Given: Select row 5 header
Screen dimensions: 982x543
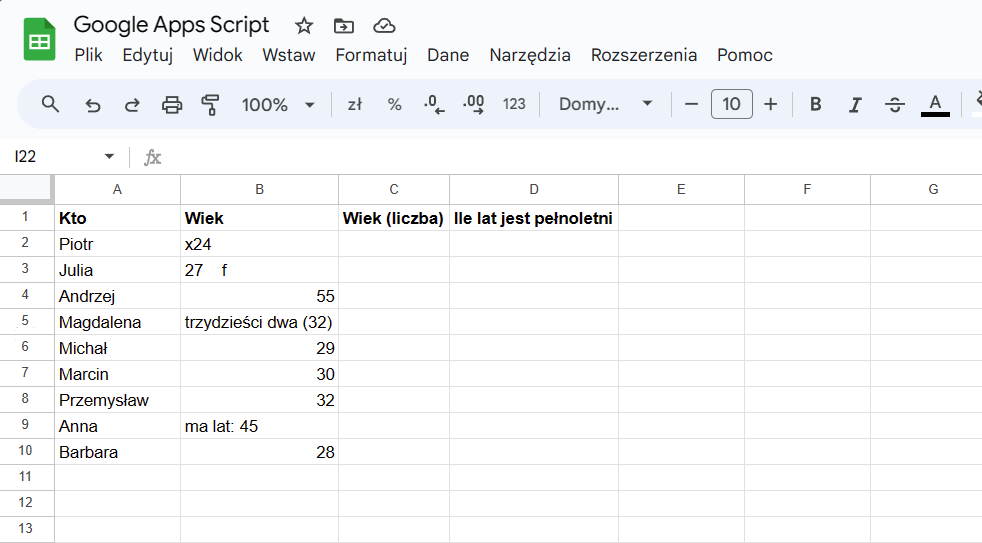Looking at the screenshot, I should 25,321.
